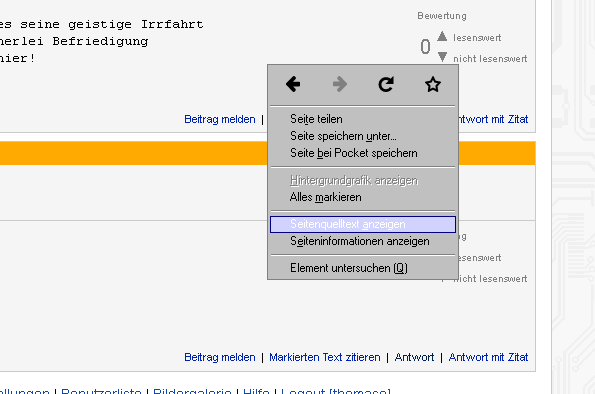Click the greyed-out Forward arrow in context menu

340,84
